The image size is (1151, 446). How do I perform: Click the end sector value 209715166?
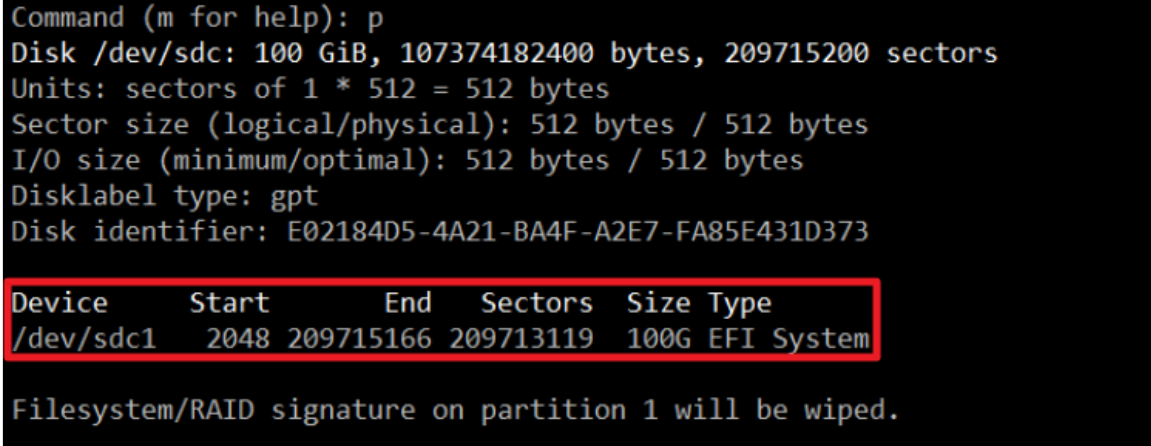pos(359,339)
